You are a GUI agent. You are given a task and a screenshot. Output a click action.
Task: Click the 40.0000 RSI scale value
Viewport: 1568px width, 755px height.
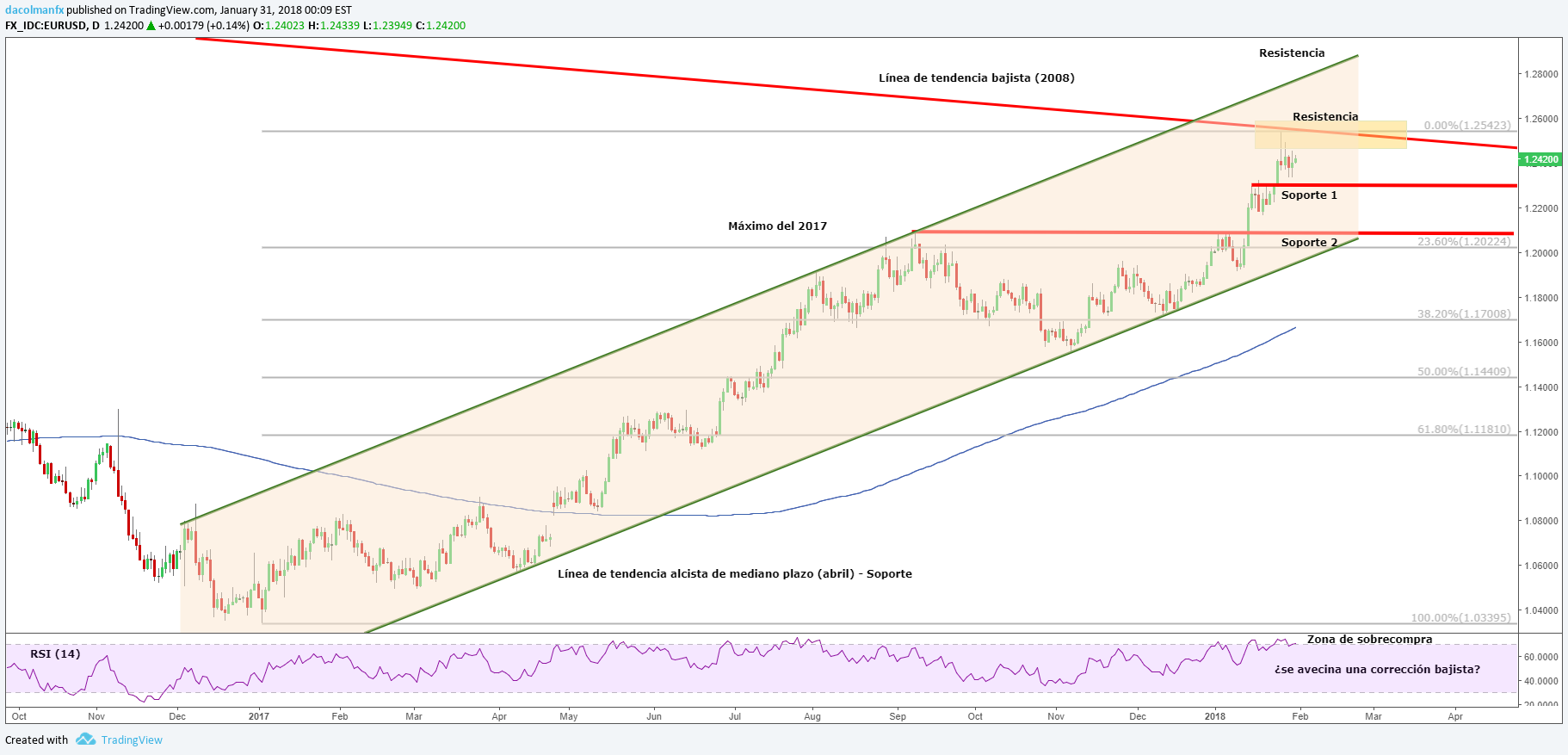click(x=1540, y=681)
